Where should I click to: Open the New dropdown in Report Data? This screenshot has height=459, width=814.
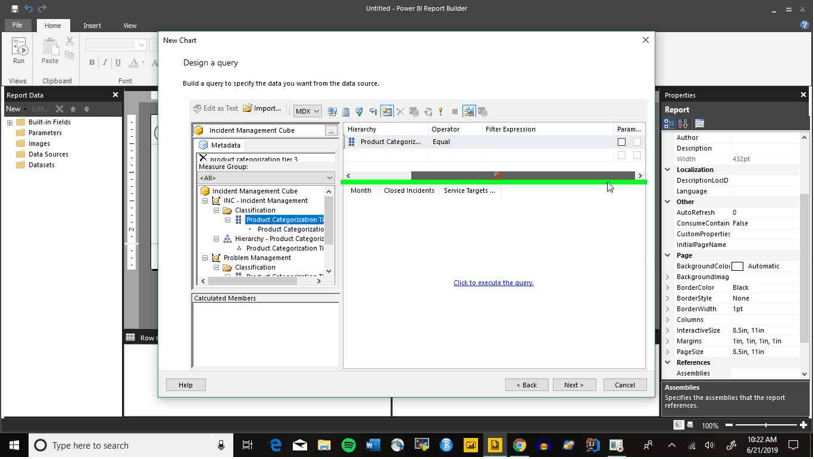[x=16, y=109]
